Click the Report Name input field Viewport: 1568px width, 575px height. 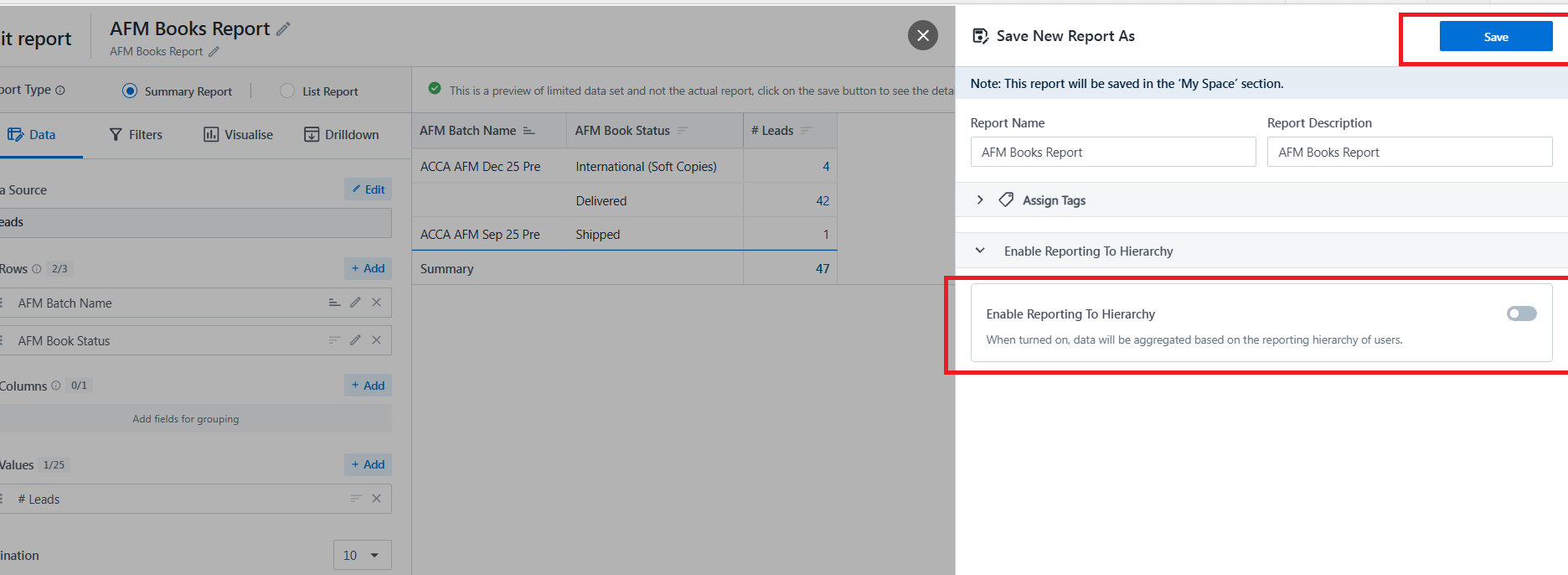pyautogui.click(x=1112, y=153)
